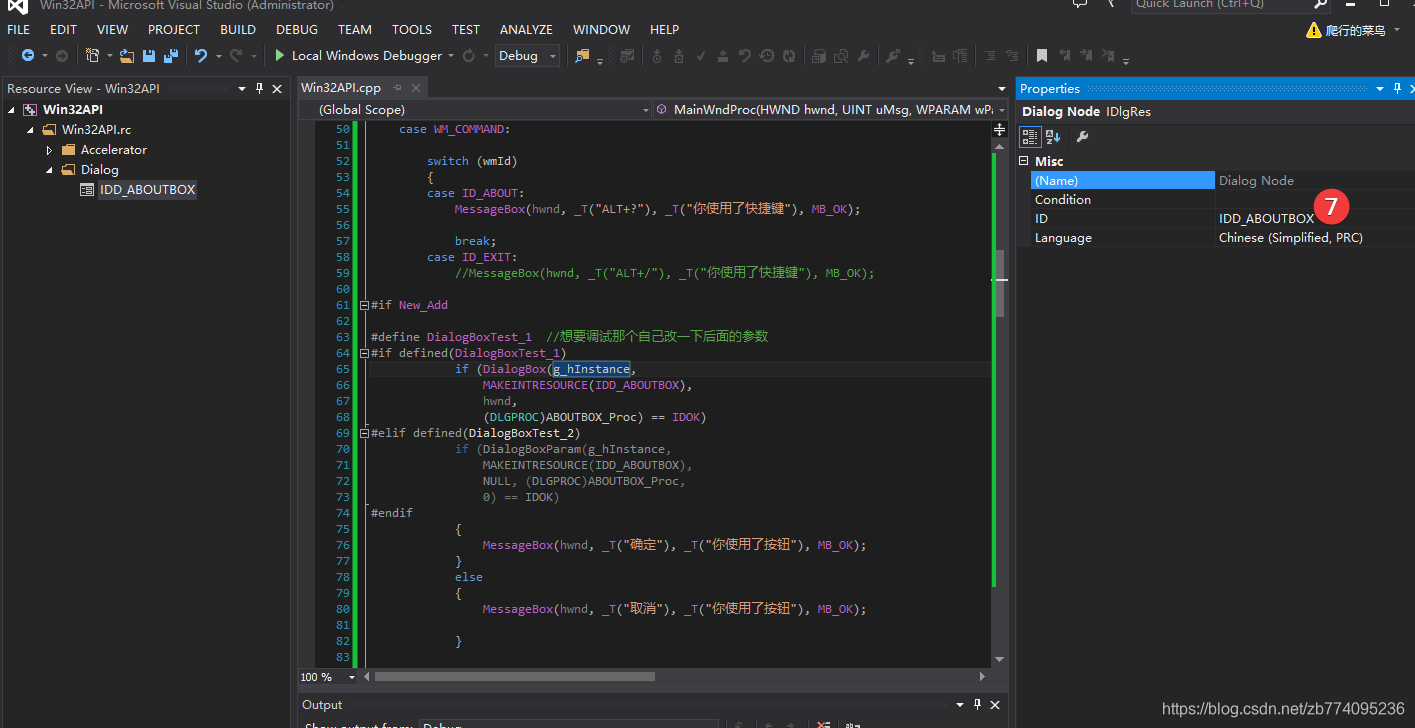Pin the Resource View panel
The image size is (1415, 728).
pyautogui.click(x=260, y=88)
